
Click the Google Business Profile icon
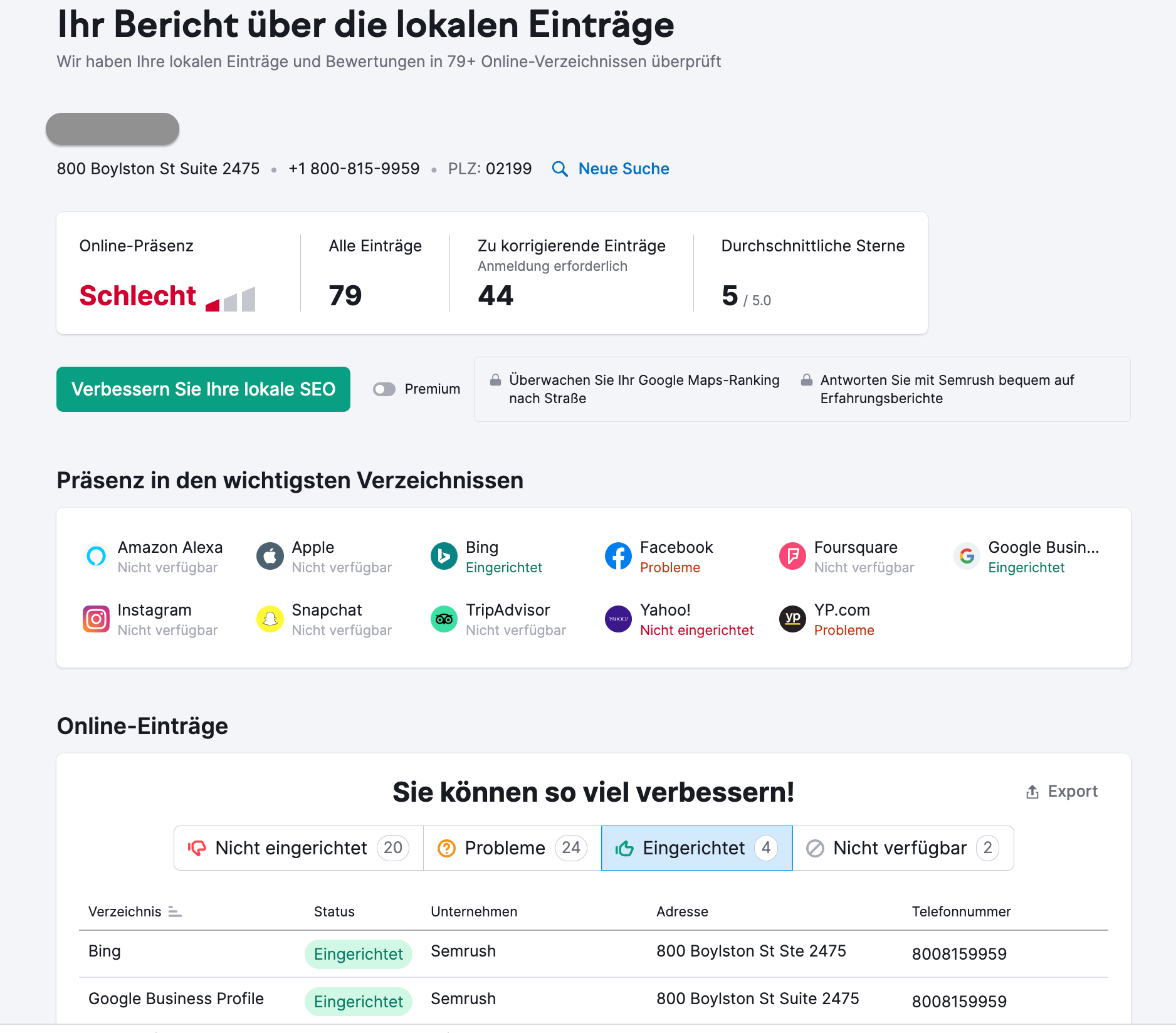(966, 556)
